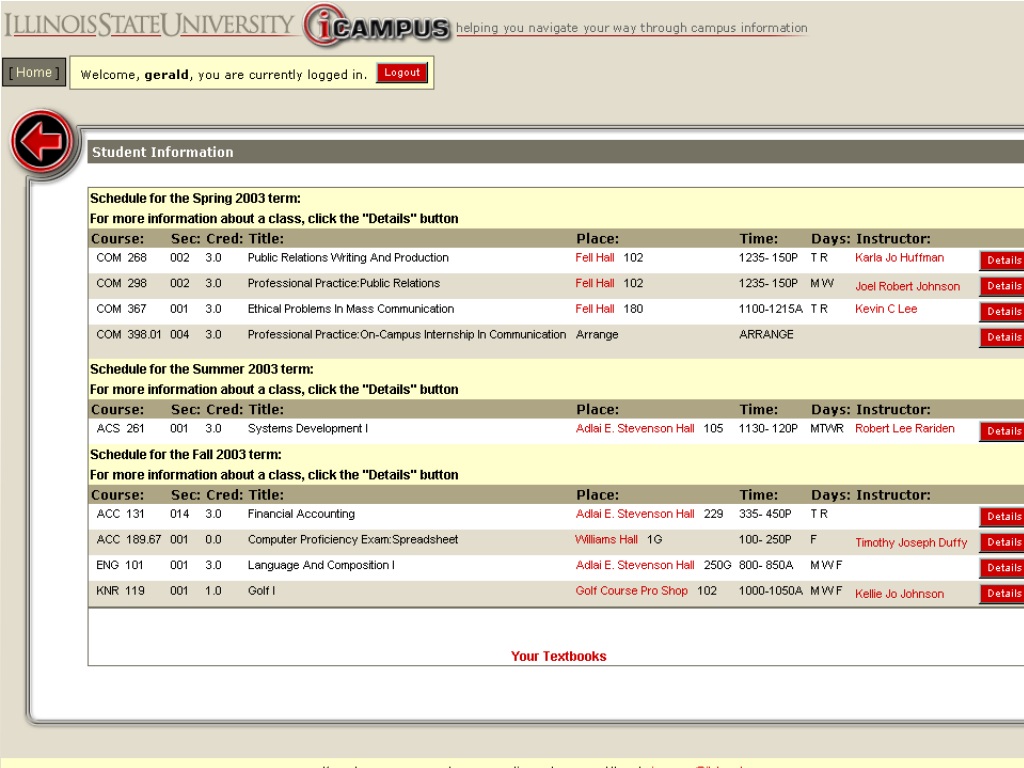
Task: Click instructor Timothy Joseph Duffy
Action: tap(911, 543)
